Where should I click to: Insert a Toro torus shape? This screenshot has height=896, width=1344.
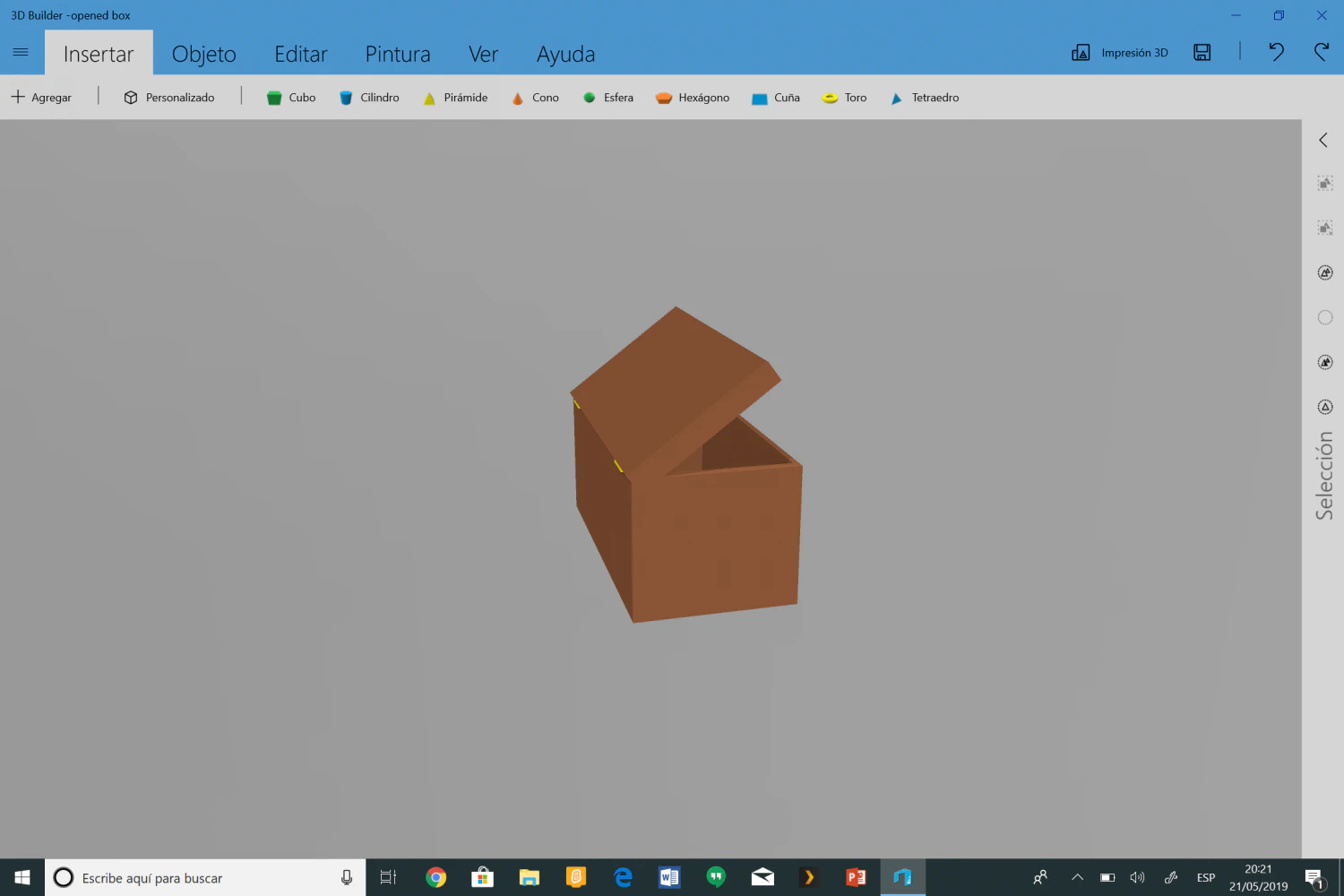[x=845, y=98]
